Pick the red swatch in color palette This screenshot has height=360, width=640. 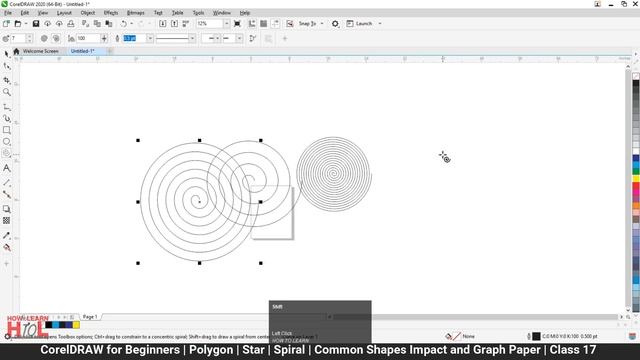click(636, 187)
